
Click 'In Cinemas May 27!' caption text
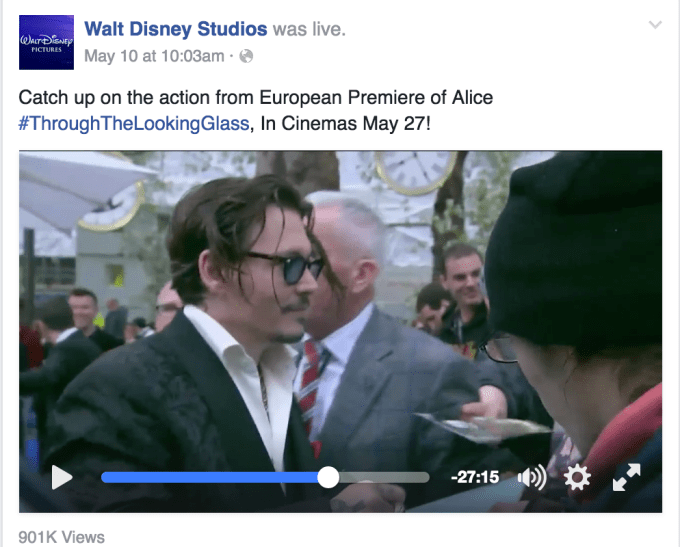[346, 124]
